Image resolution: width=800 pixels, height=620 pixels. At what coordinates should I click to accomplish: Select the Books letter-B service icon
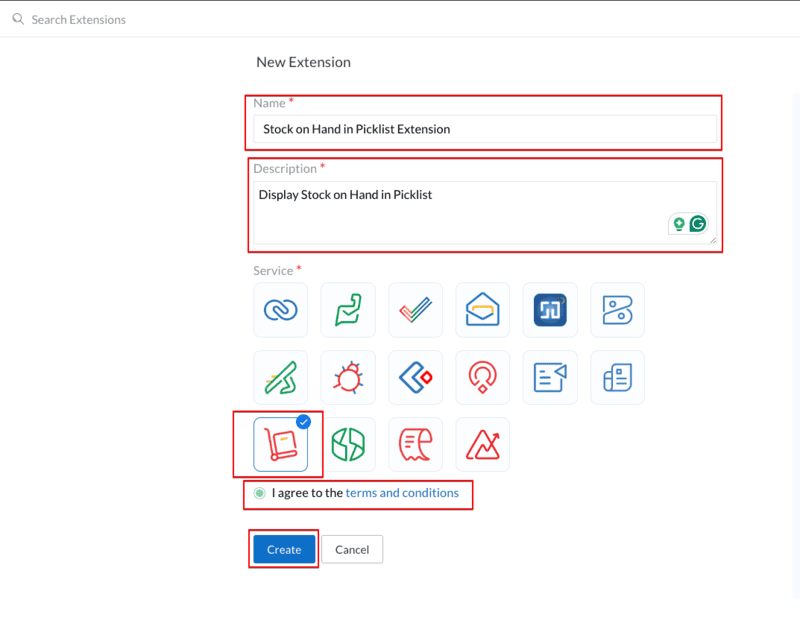(x=618, y=310)
